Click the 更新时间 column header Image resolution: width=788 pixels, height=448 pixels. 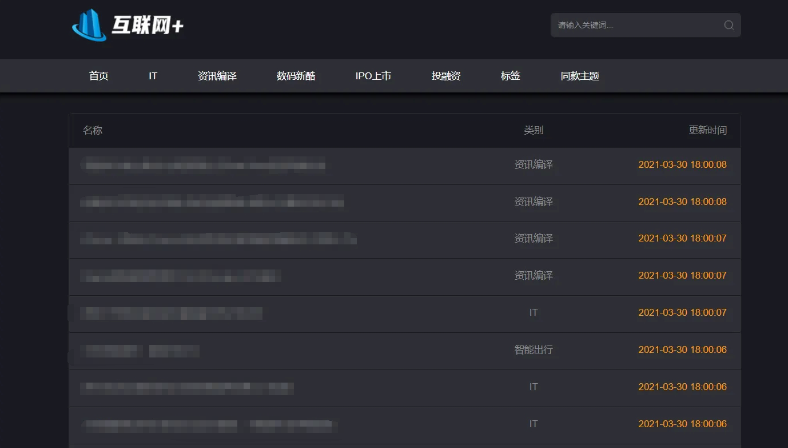point(707,130)
